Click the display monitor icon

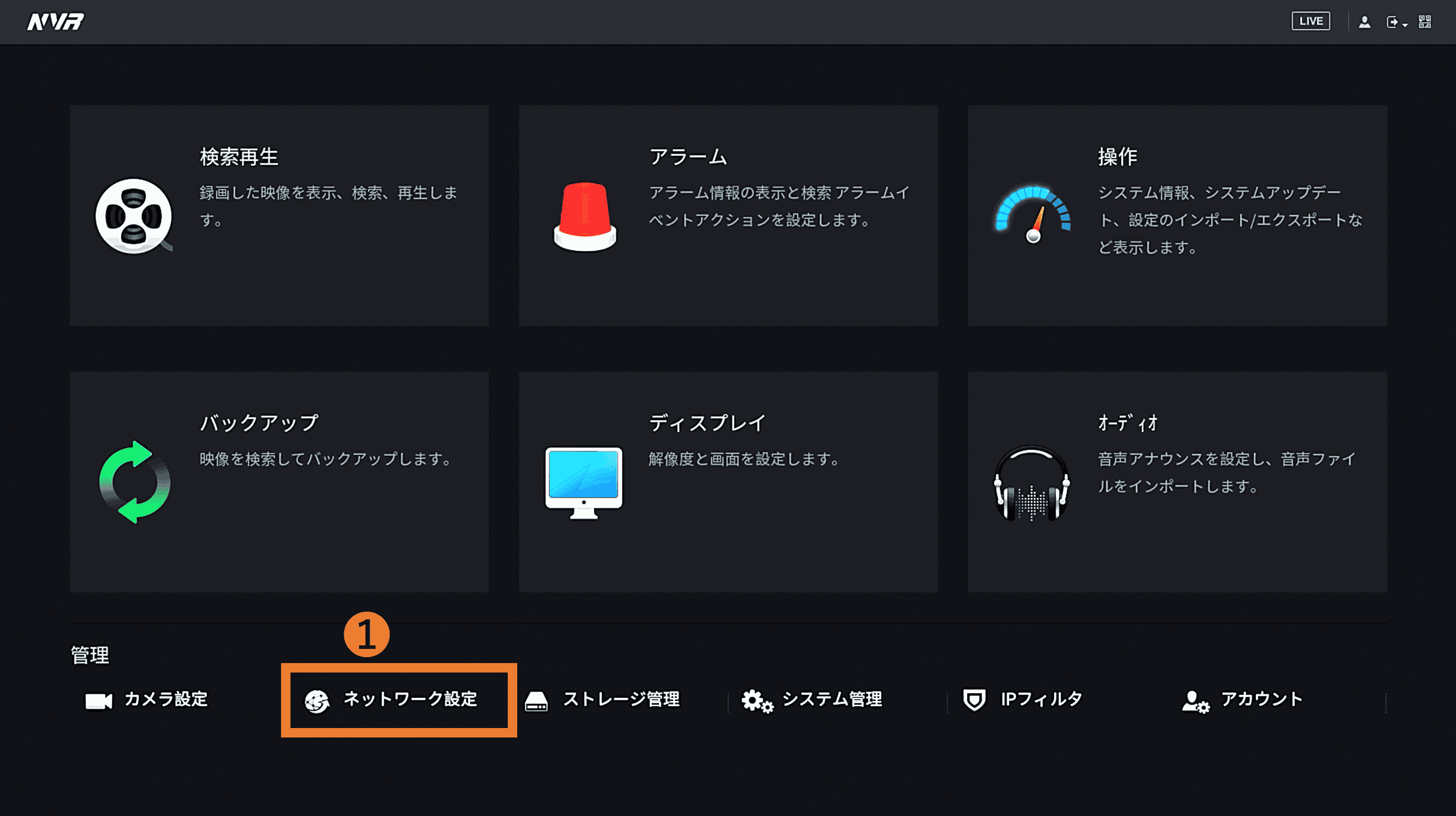click(x=583, y=482)
